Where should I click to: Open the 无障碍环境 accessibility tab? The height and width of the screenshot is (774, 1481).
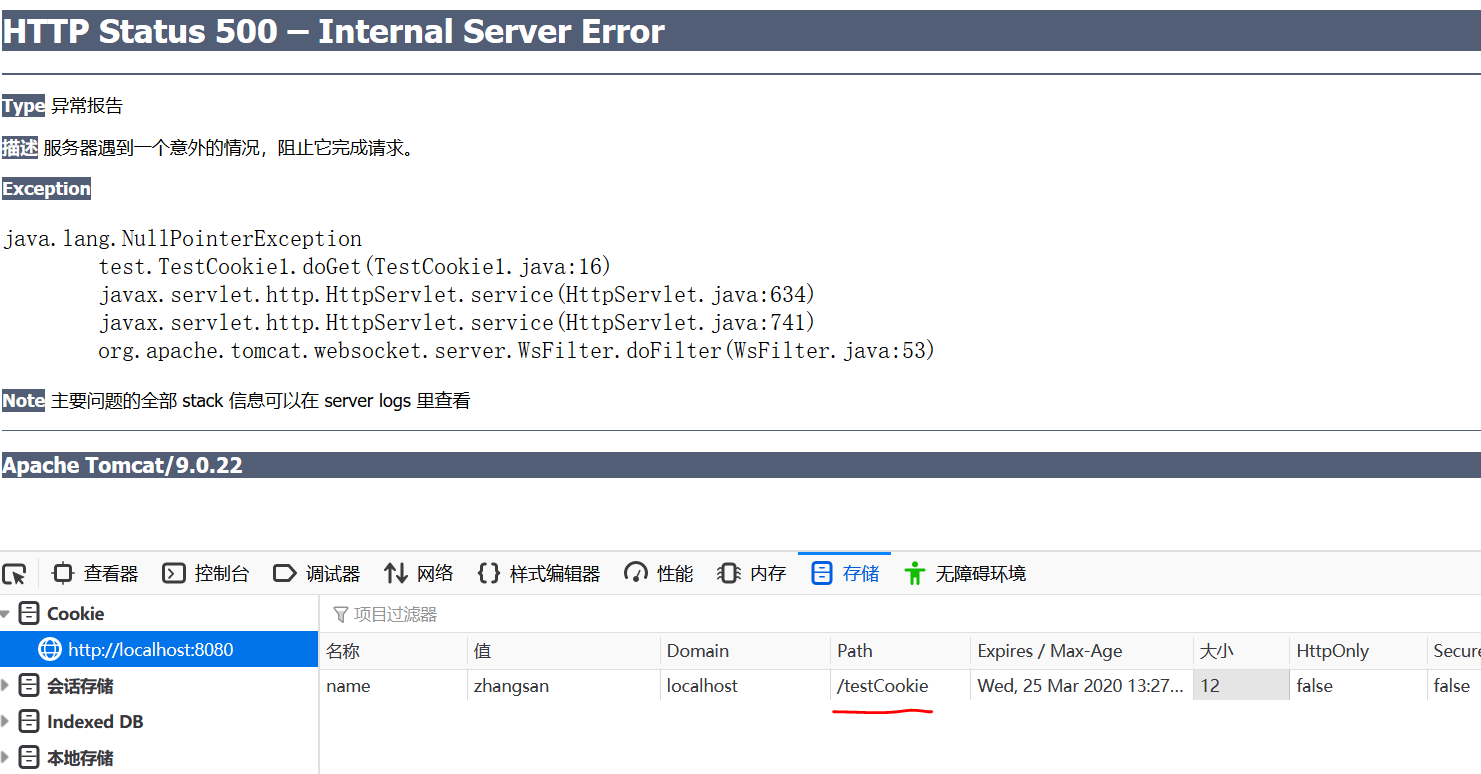point(965,574)
